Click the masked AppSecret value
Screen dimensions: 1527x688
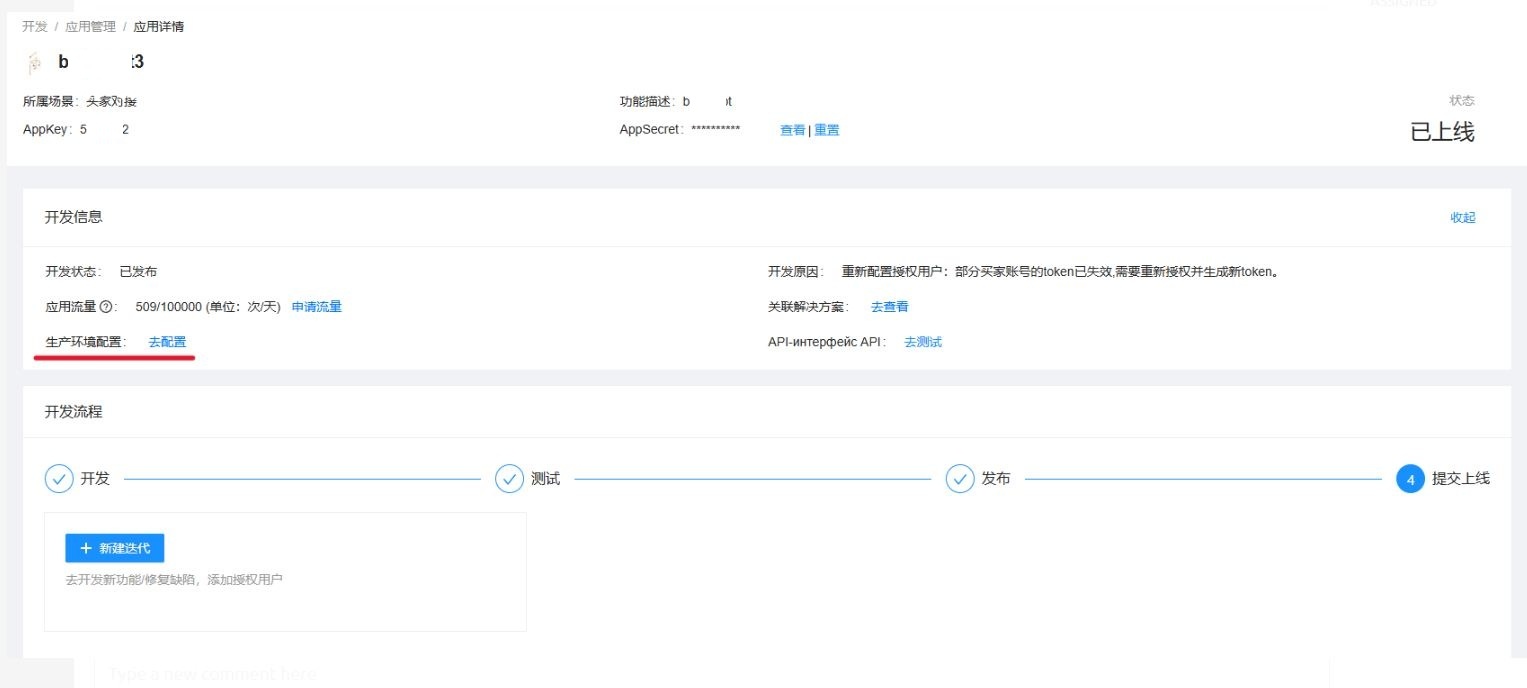click(715, 130)
